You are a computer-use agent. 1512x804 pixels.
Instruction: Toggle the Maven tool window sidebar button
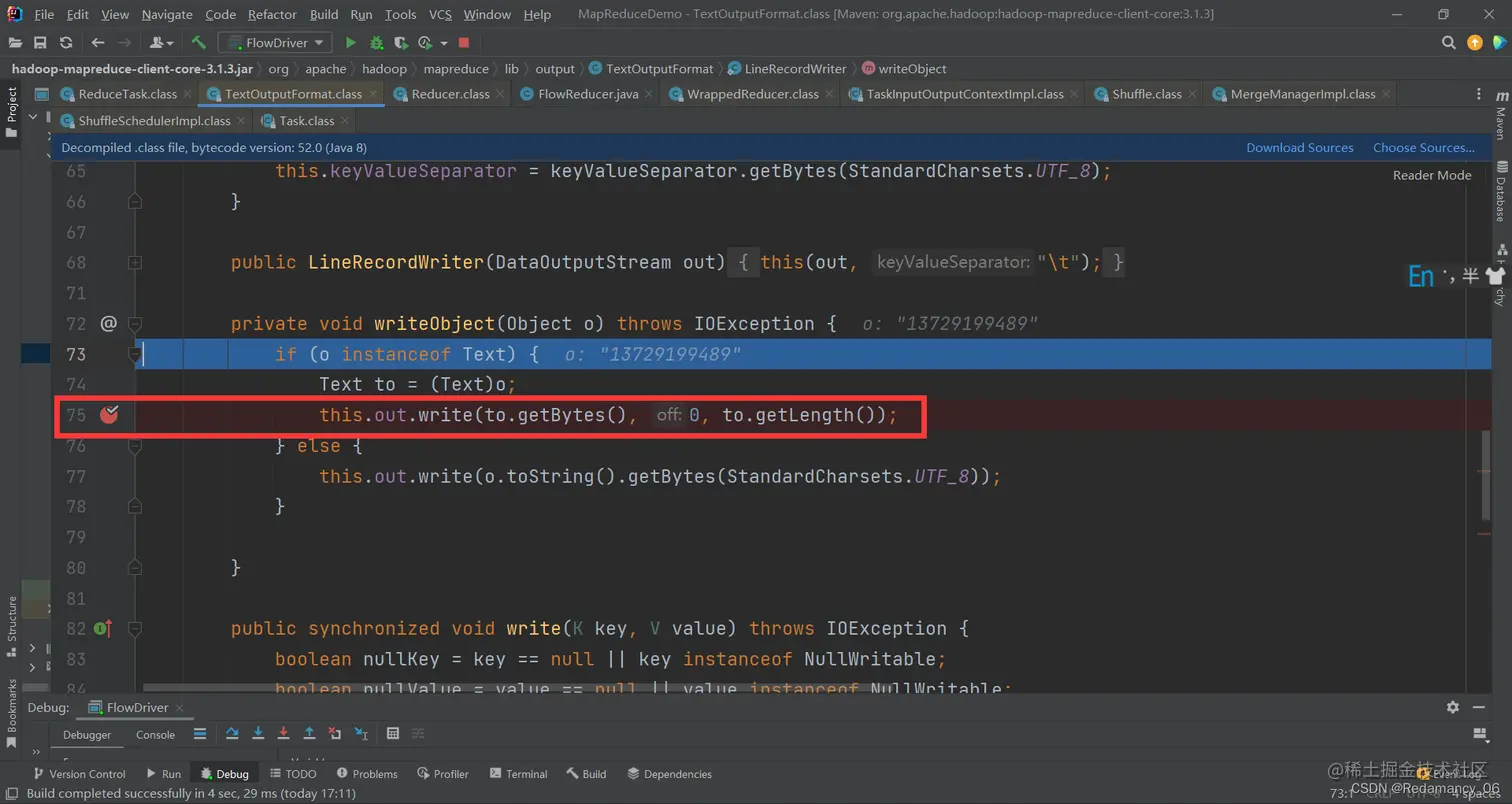click(x=1501, y=116)
